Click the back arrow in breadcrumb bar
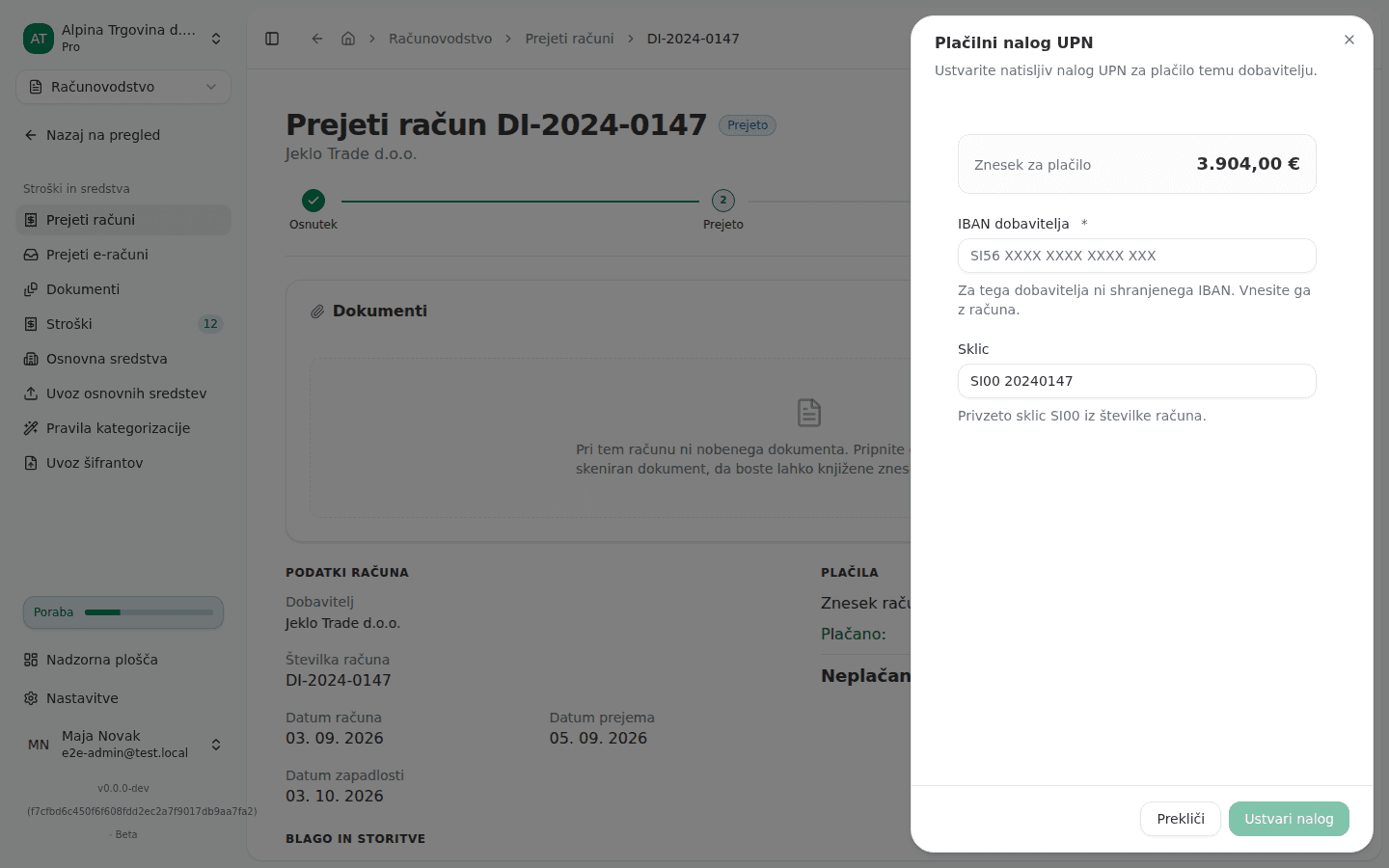The width and height of the screenshot is (1389, 868). tap(317, 39)
